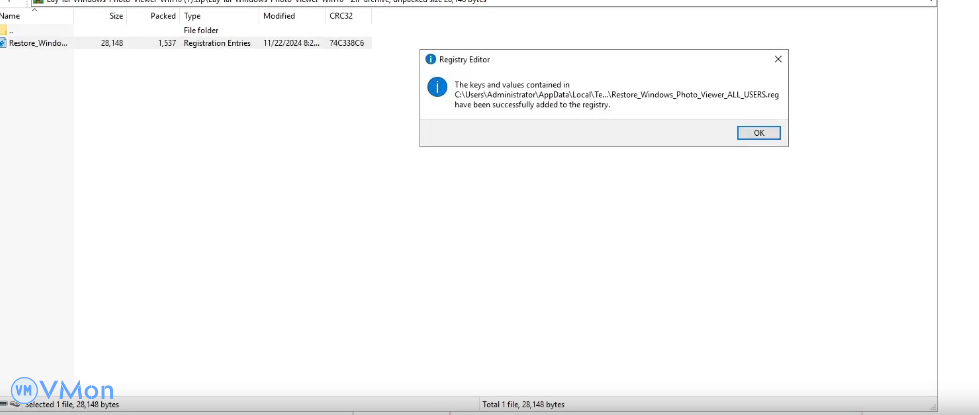Click the "Total 1 file, 28,148 bytes" status text
Viewport: 979px width, 415px height.
click(x=524, y=404)
